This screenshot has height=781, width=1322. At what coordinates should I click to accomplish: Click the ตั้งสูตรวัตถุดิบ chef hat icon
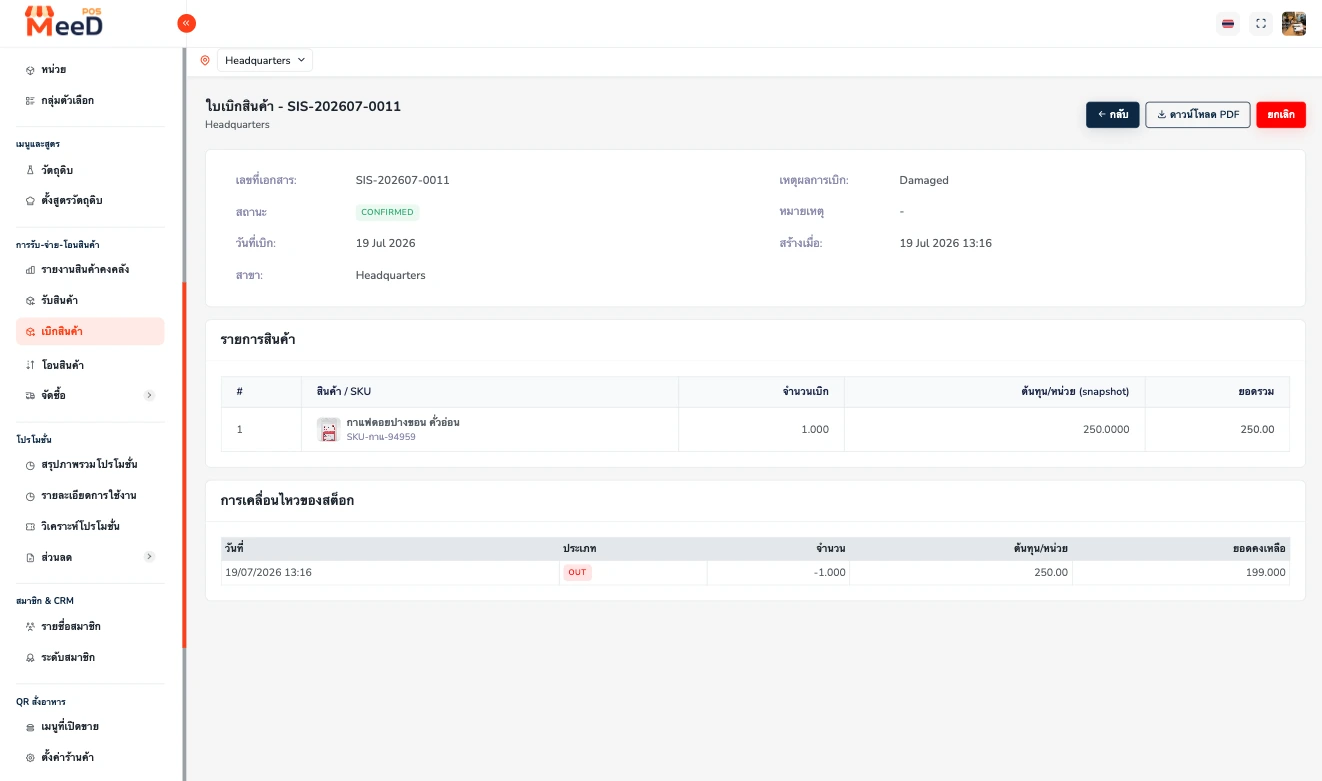pos(30,200)
